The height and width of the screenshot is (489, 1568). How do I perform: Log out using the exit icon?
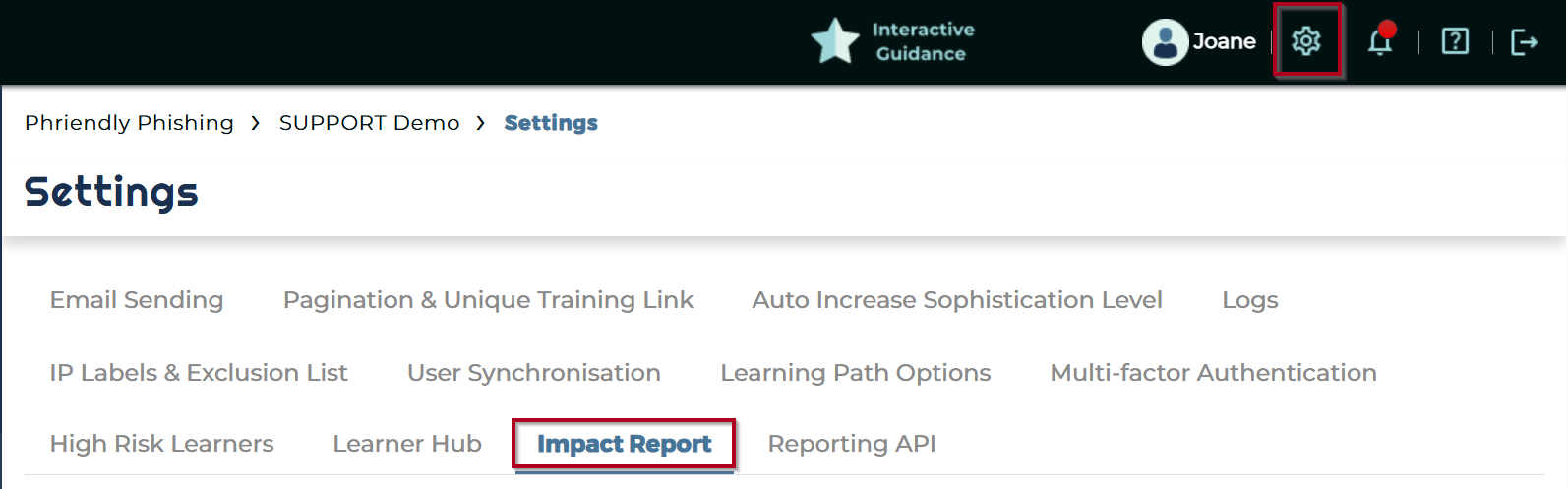(x=1524, y=42)
